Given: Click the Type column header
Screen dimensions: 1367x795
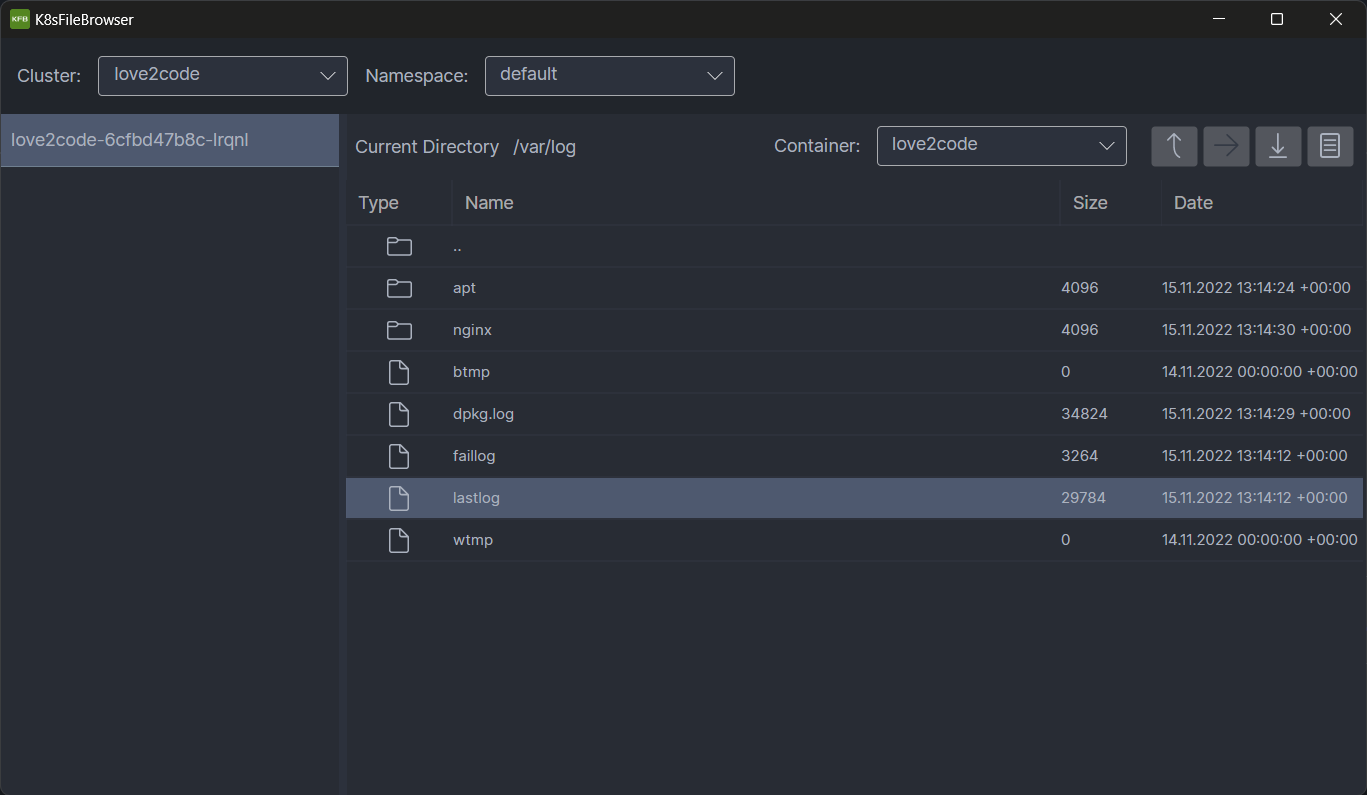Looking at the screenshot, I should [379, 203].
